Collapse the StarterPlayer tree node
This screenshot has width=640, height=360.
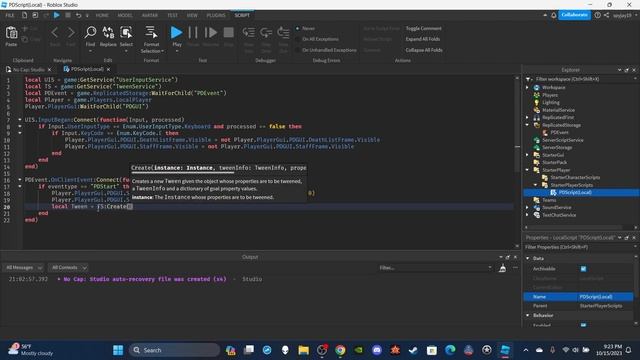click(x=527, y=170)
